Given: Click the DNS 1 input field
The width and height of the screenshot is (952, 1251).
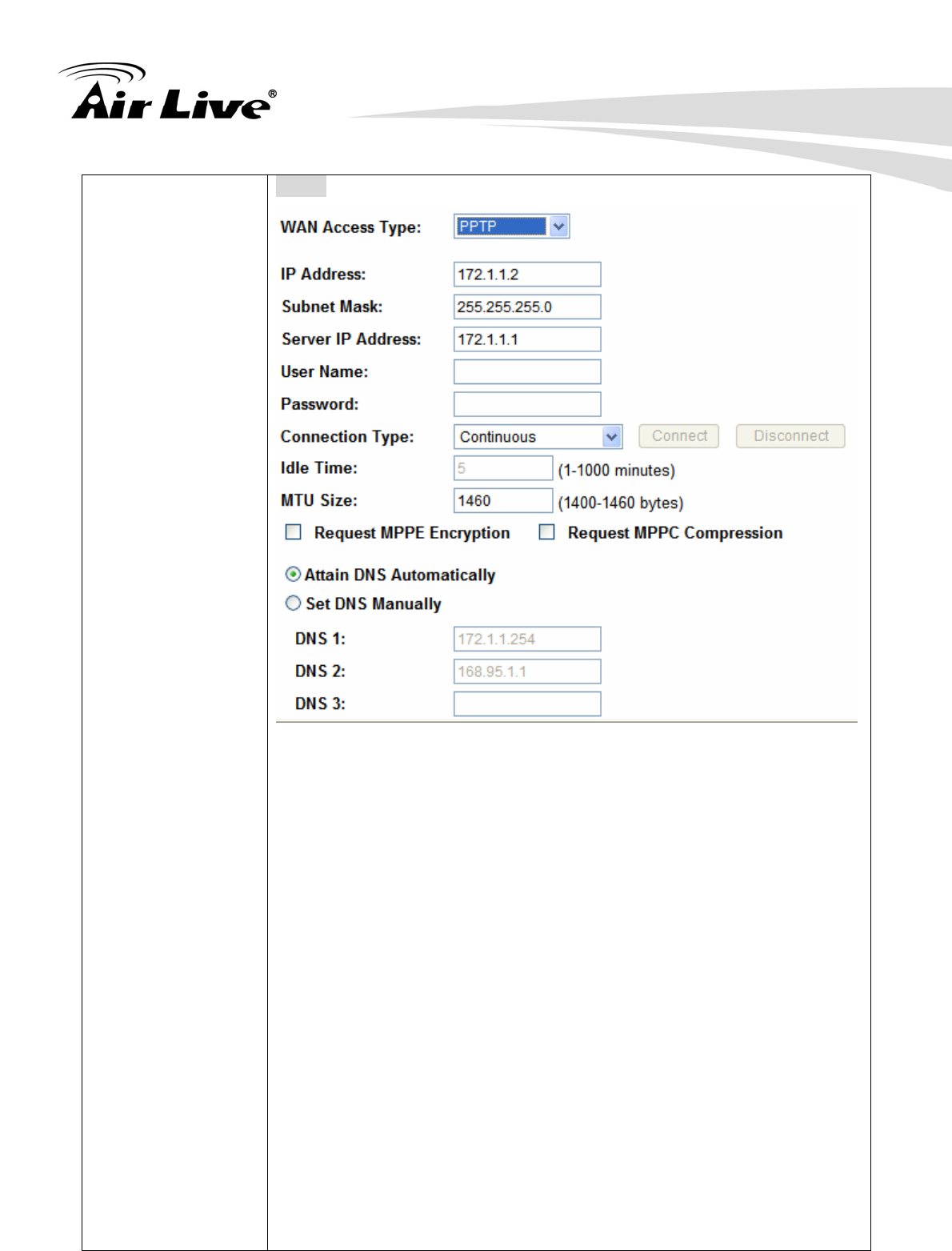Looking at the screenshot, I should click(527, 640).
